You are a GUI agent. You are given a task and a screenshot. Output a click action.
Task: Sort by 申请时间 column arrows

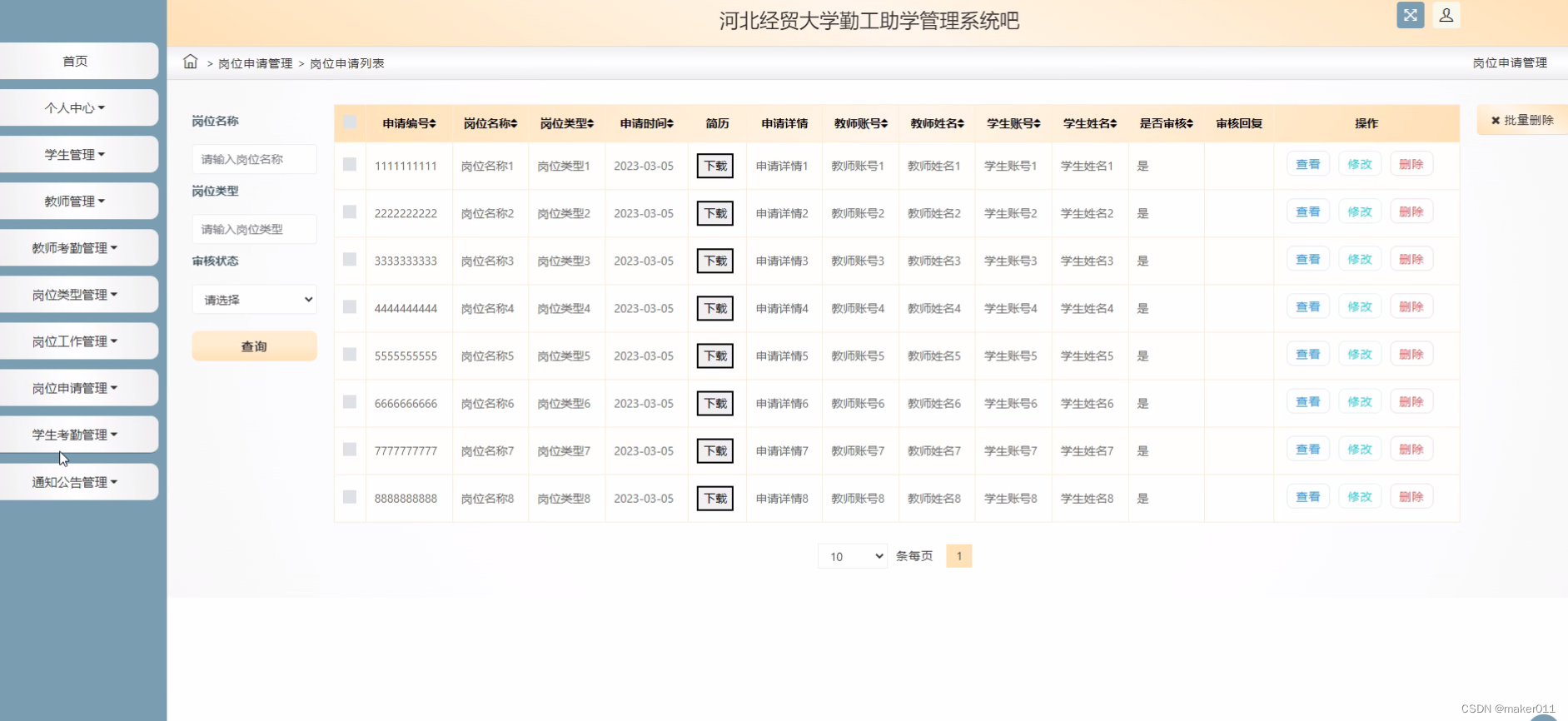click(670, 123)
